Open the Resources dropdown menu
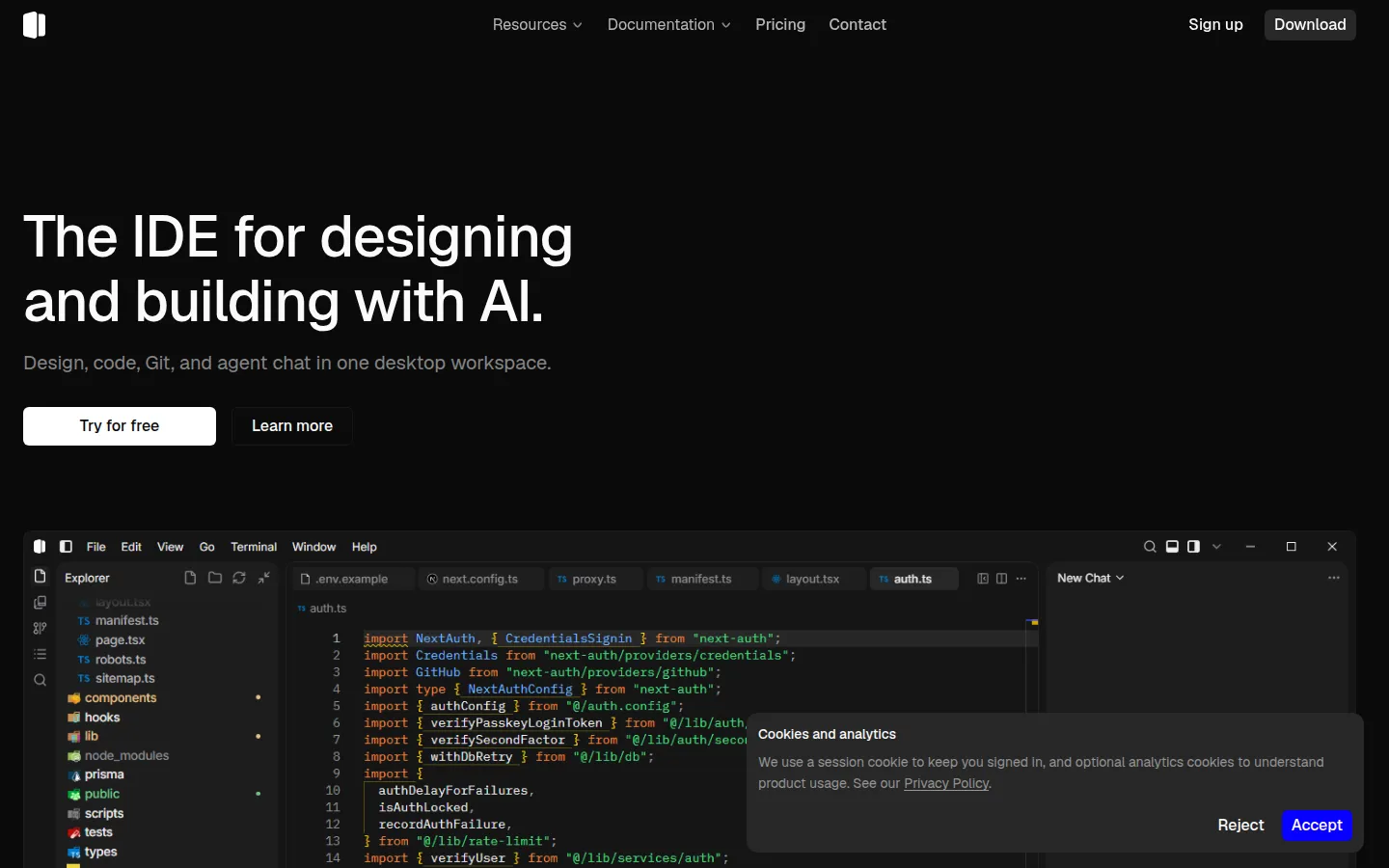Viewport: 1389px width, 868px height. [537, 25]
